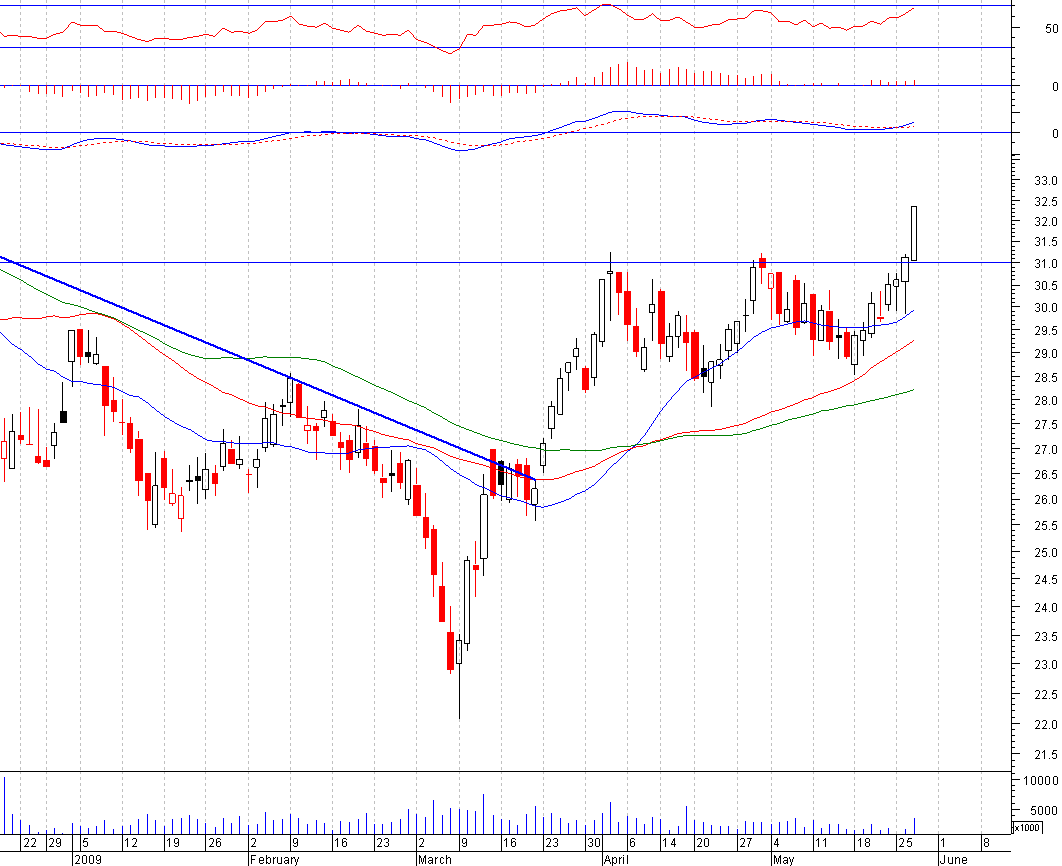Screen dimensions: 1062x866
Task: Click the June month label
Action: coord(953,859)
